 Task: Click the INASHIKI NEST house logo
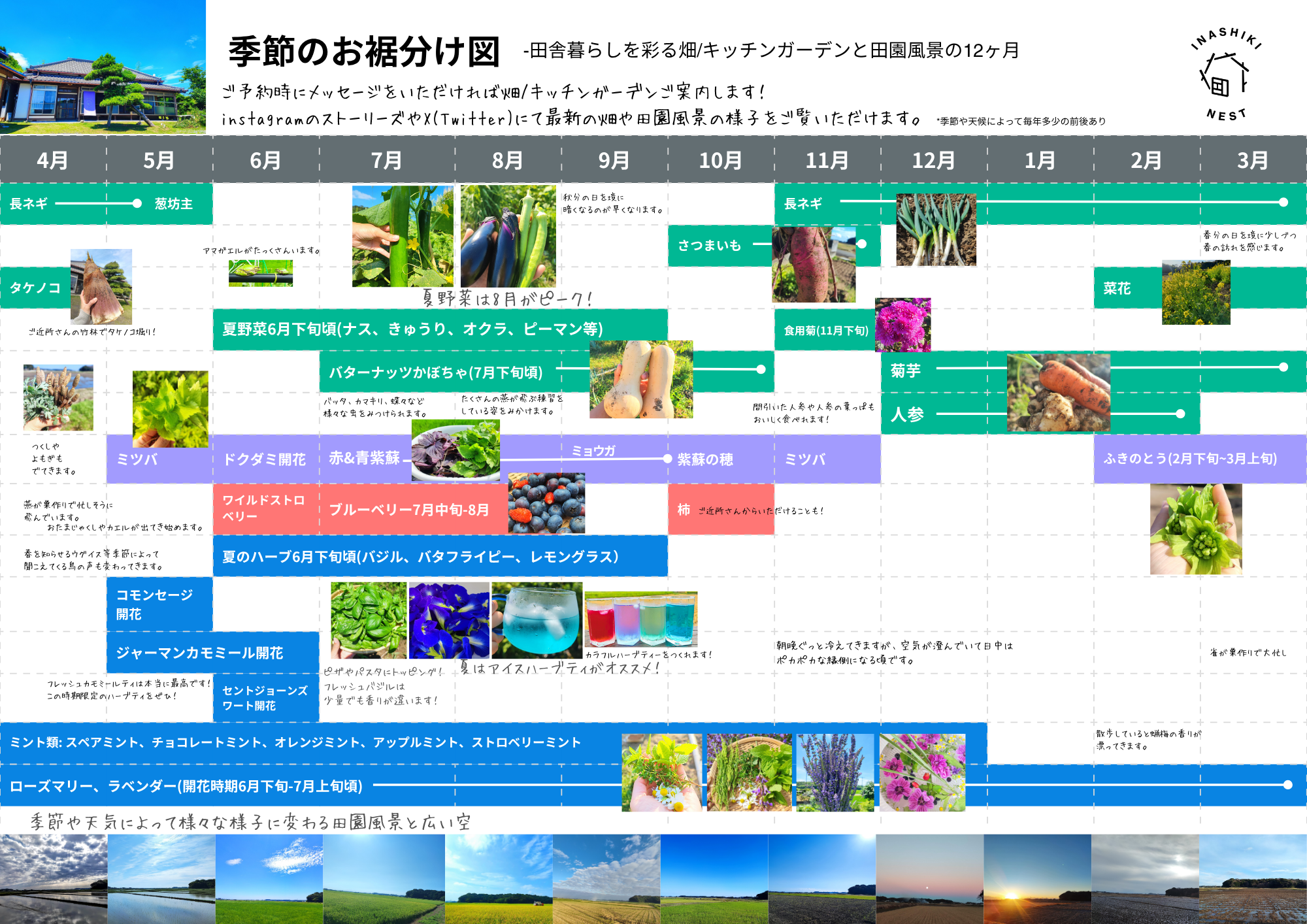point(1225,76)
